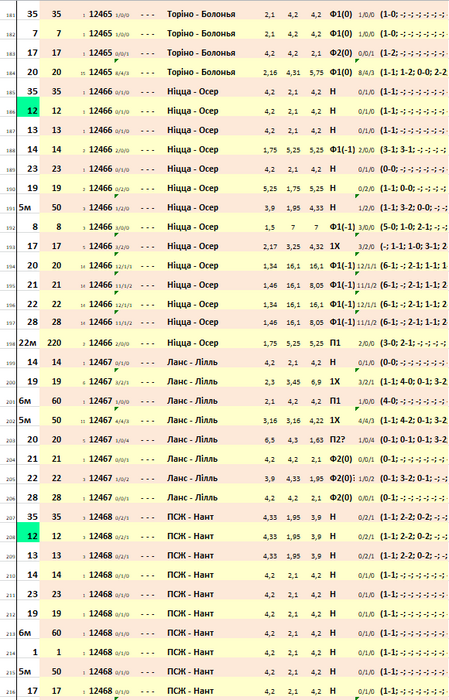The image size is (449, 700).
Task: Select "ПСЖ - Нант" match cell in row 207
Action: coord(191,517)
